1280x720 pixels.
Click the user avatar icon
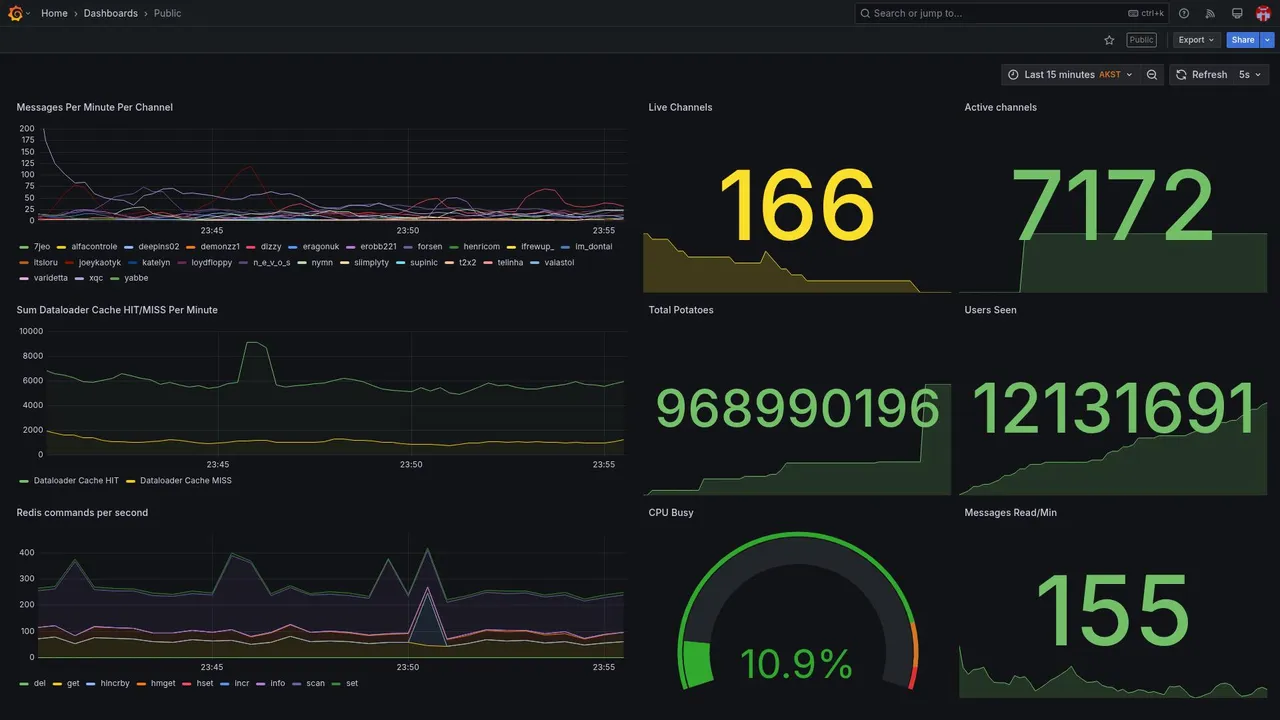(1263, 13)
